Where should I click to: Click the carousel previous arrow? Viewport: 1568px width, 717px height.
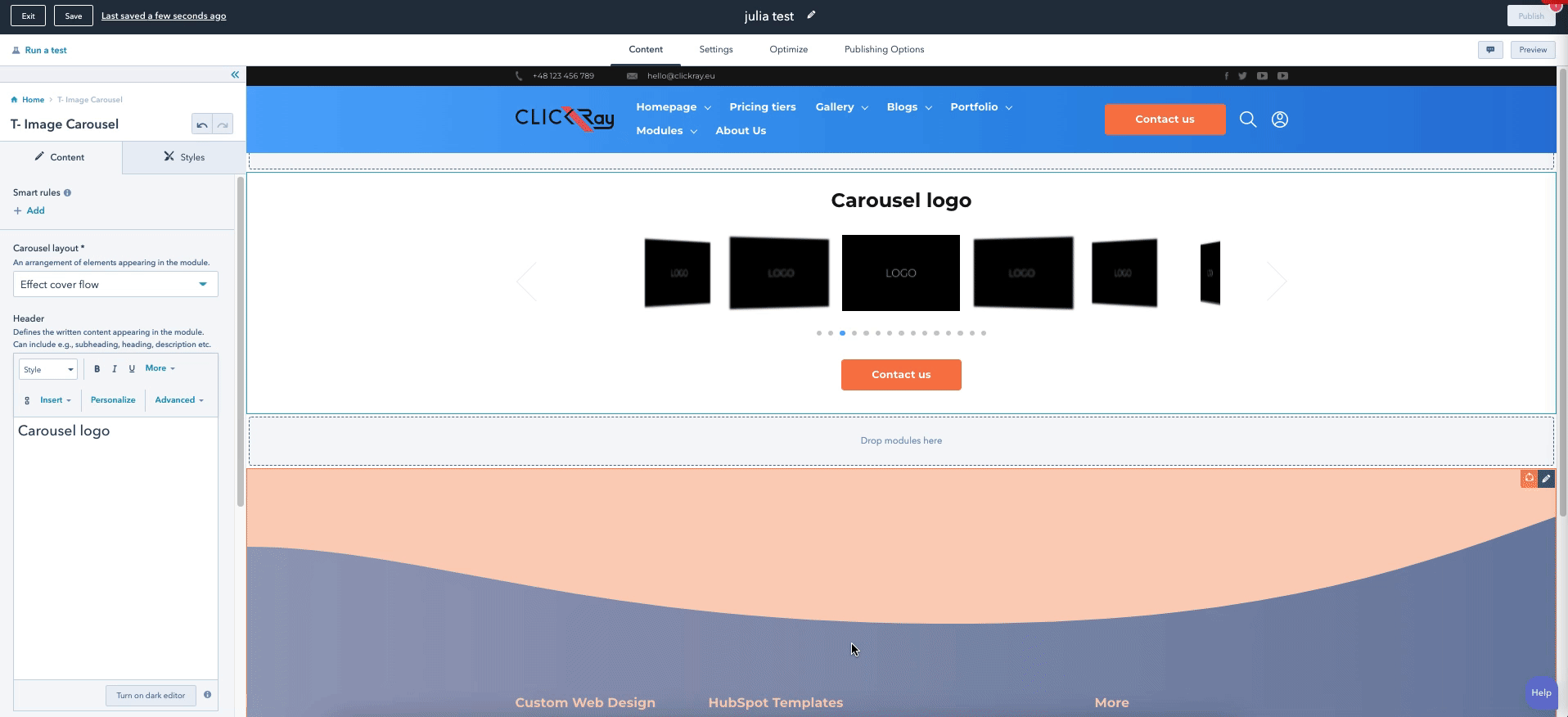pos(526,282)
